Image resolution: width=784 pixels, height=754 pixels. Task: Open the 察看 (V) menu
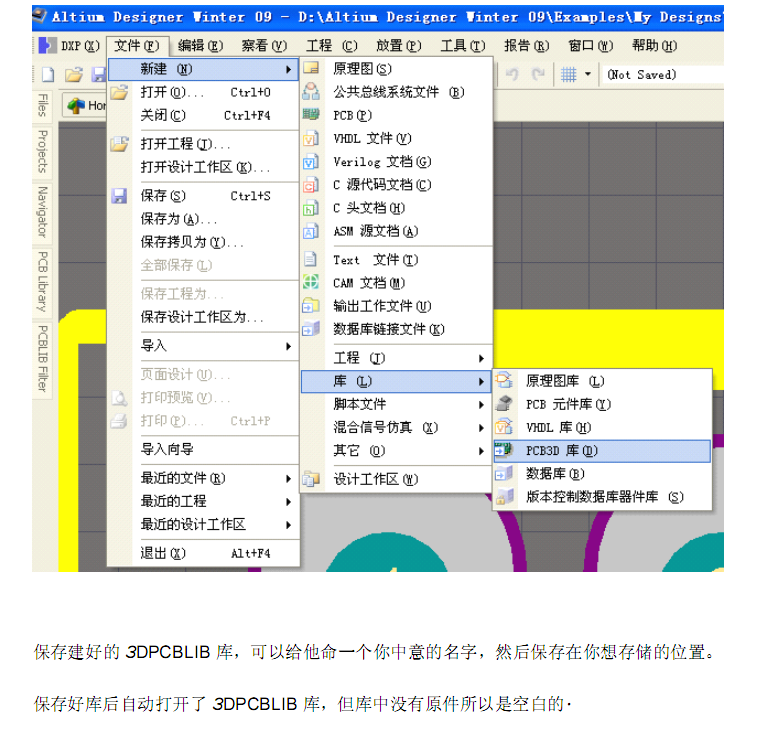pyautogui.click(x=264, y=46)
